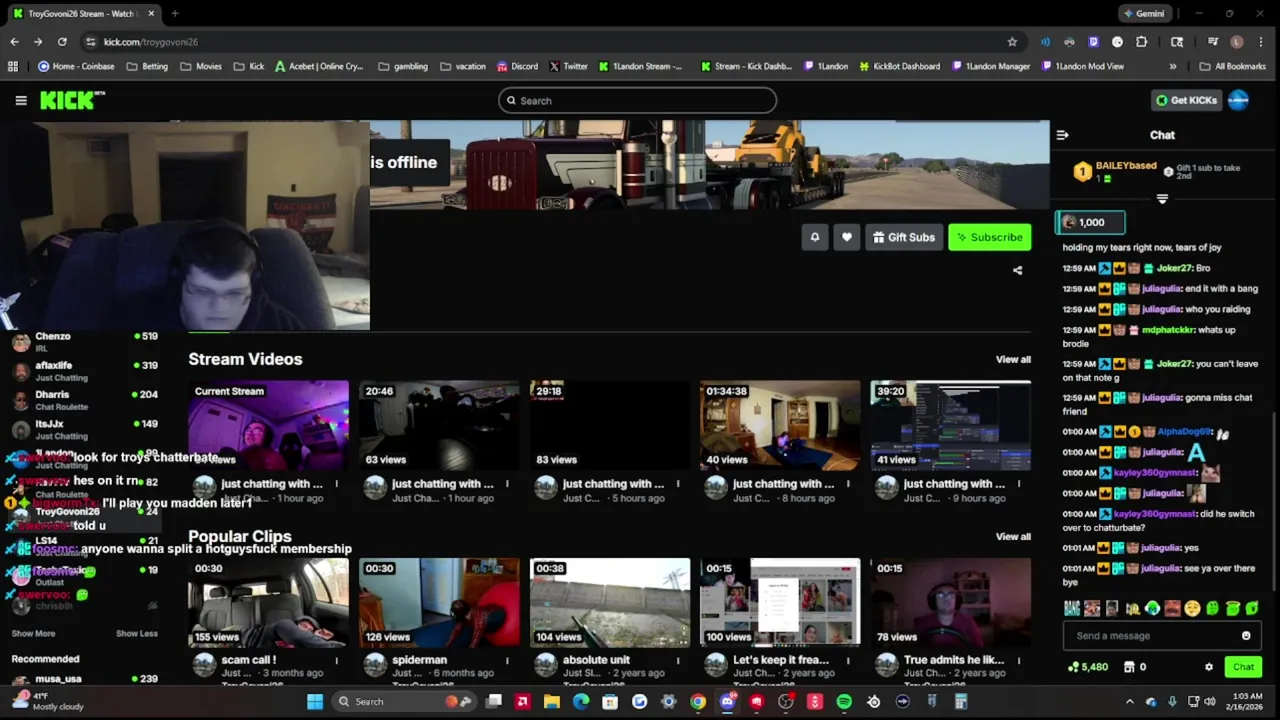Open Chrome extensions puzzle icon
The height and width of the screenshot is (720, 1280).
pyautogui.click(x=1141, y=42)
